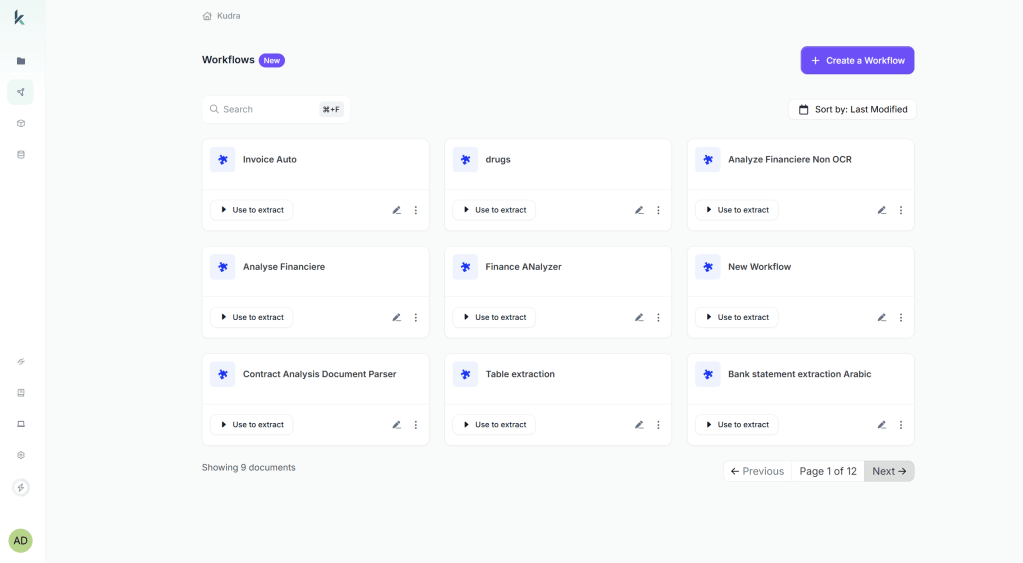Image resolution: width=1023 pixels, height=563 pixels.
Task: Click the Kudra logo in the sidebar
Action: [20, 17]
